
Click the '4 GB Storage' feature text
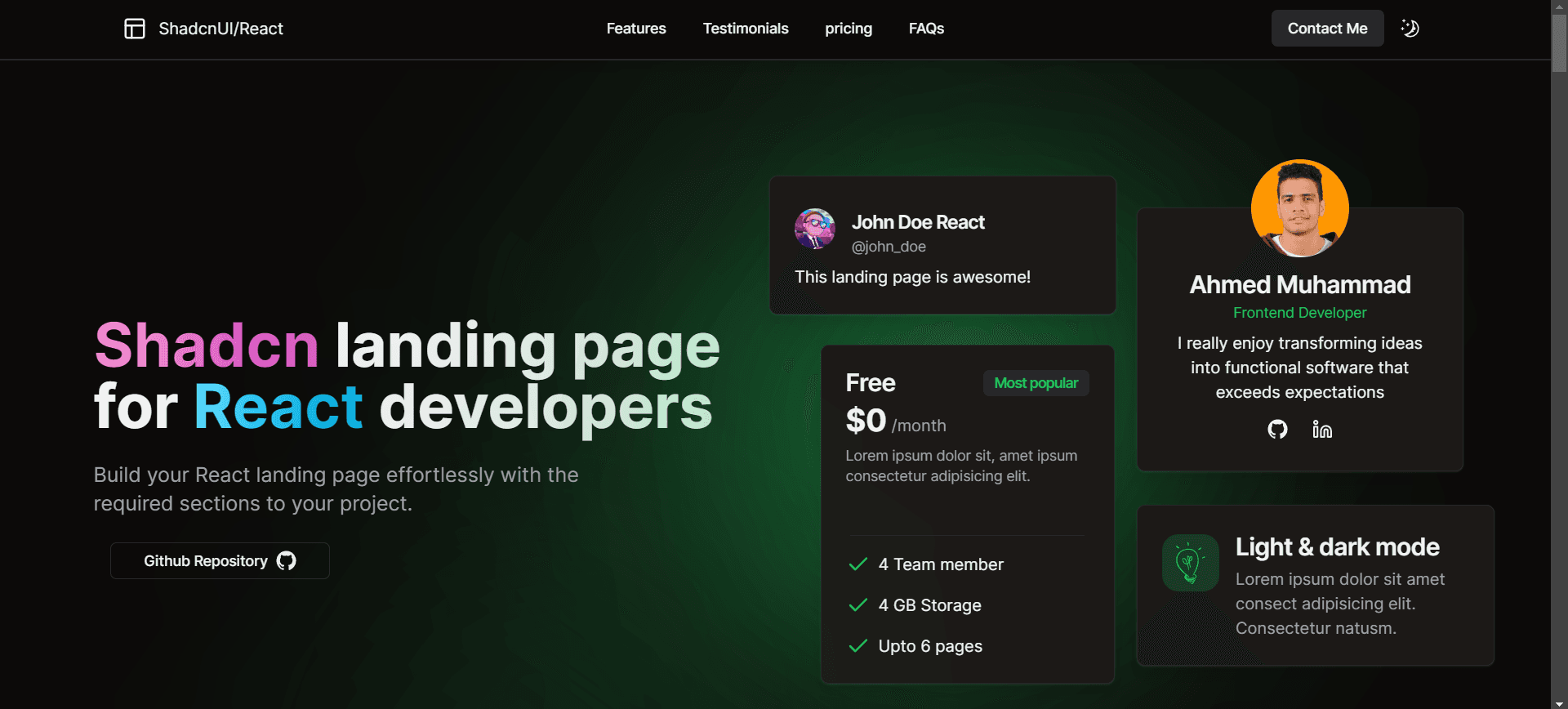point(930,605)
